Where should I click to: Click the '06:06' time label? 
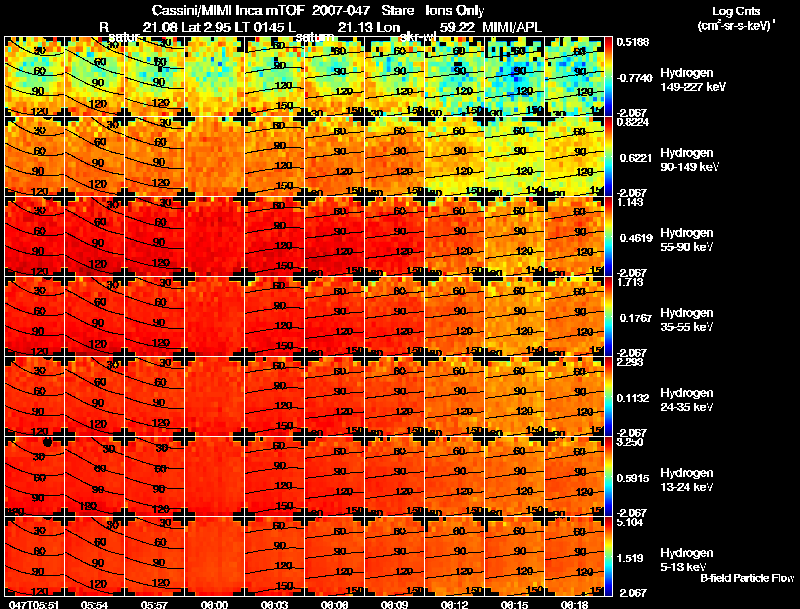coord(334,604)
